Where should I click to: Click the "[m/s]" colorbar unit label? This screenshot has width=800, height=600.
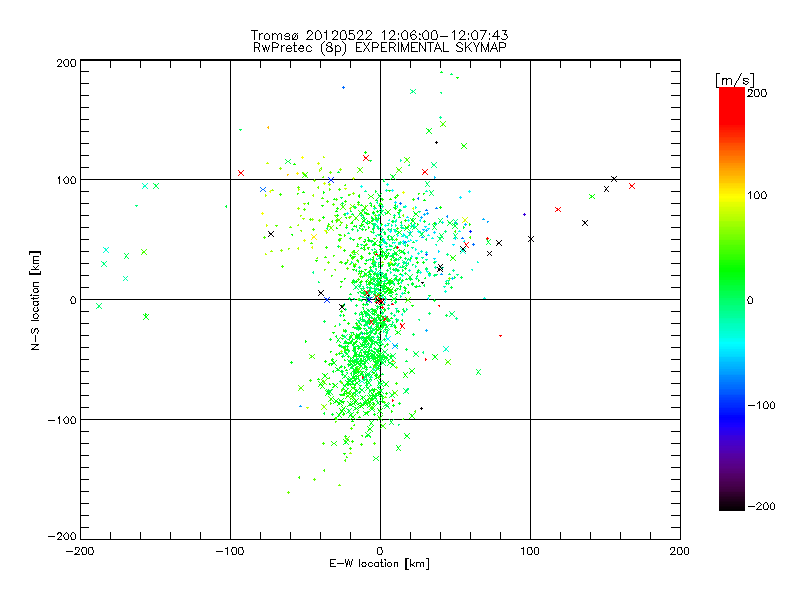click(x=735, y=80)
